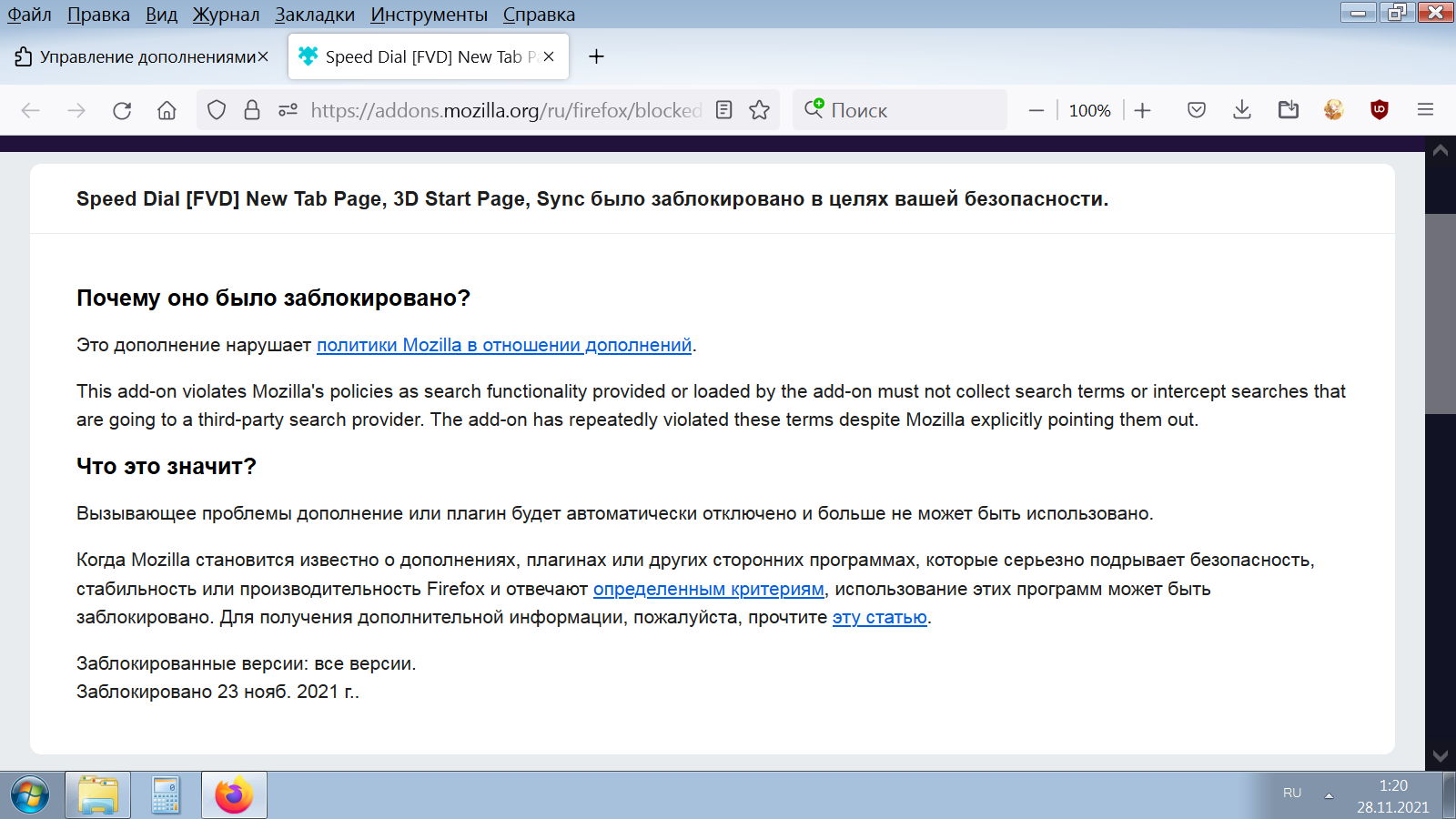The image size is (1456, 819).
Task: Go forward with the forward arrow
Action: tap(76, 110)
